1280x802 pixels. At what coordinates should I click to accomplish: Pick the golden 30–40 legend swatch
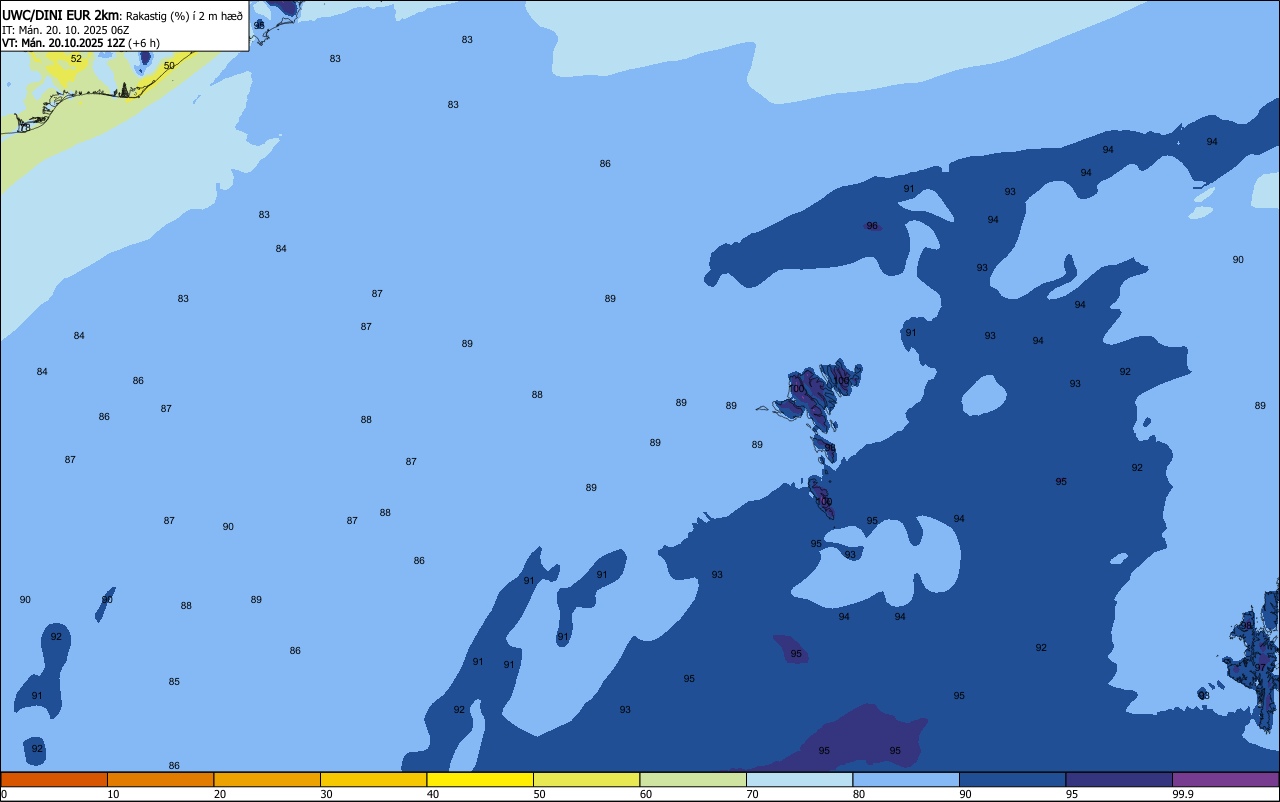tap(373, 779)
